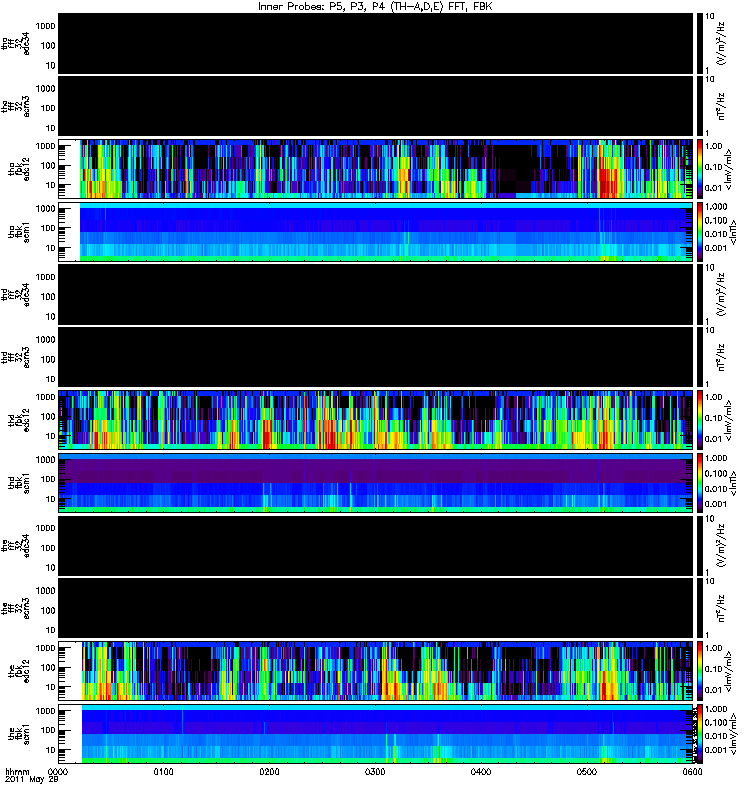Click inside the thd fbk edc12 spectrogram
Image resolution: width=750 pixels, height=800 pixels.
[376, 420]
